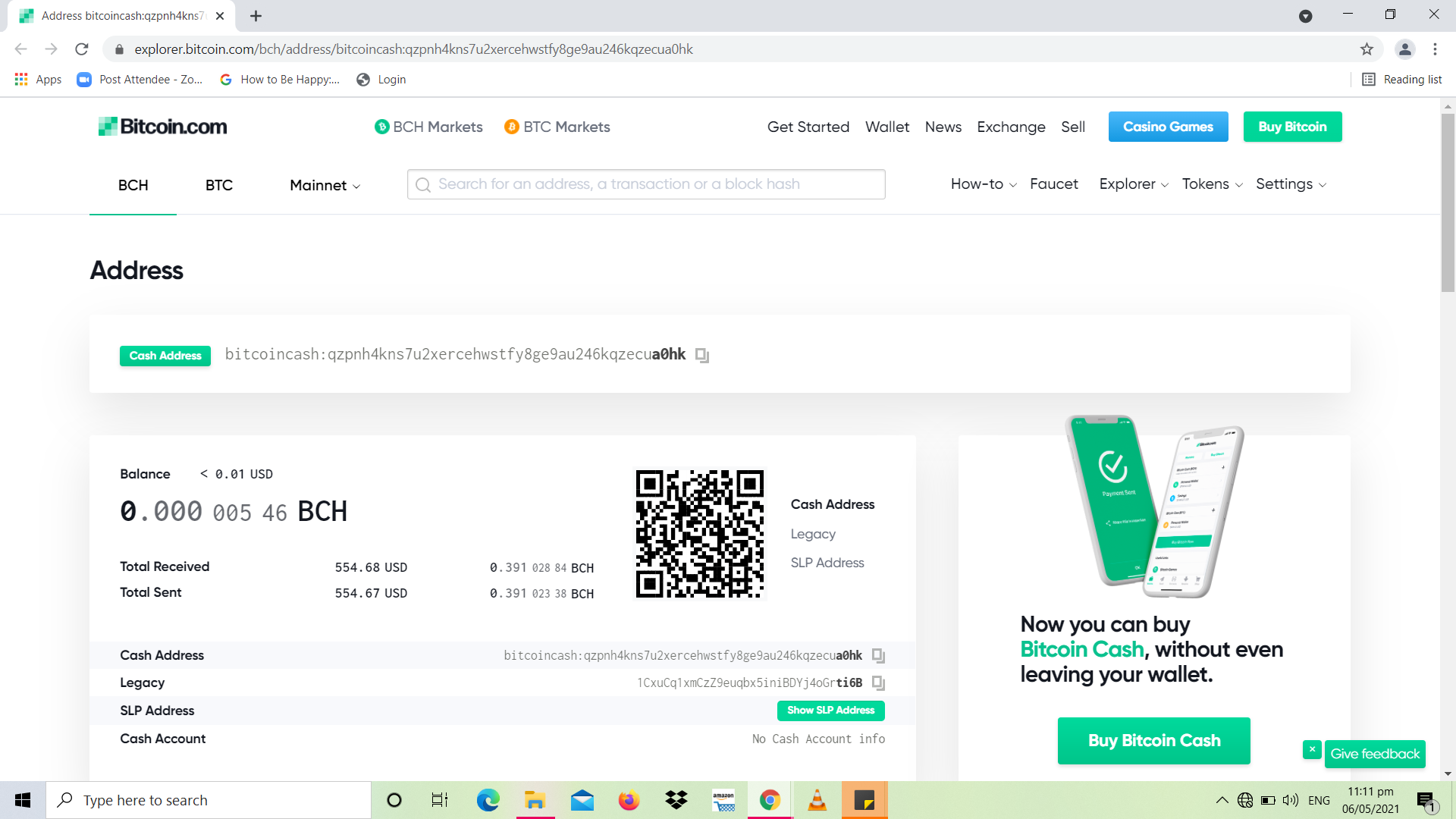The height and width of the screenshot is (819, 1456).
Task: Switch to the BCH tab
Action: (133, 185)
